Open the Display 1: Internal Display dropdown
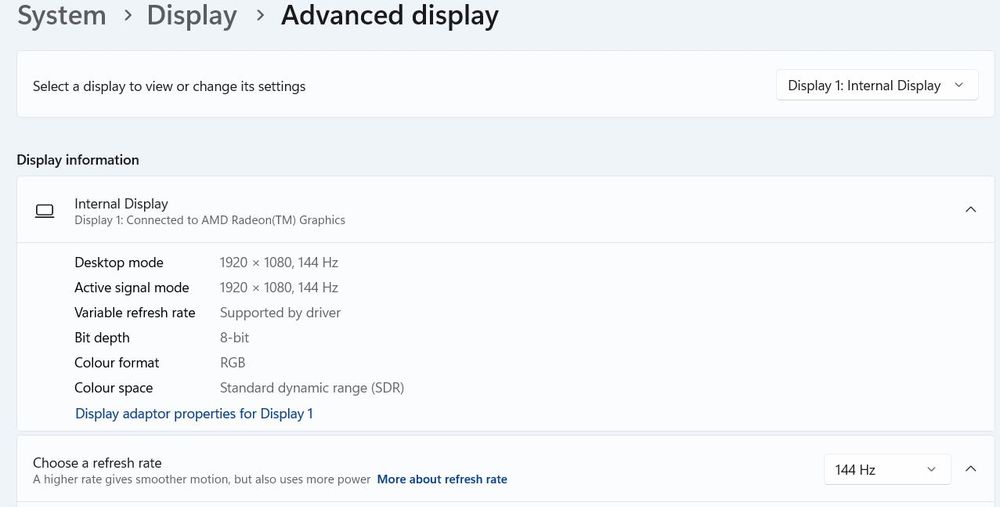The width and height of the screenshot is (1000, 507). click(x=877, y=86)
